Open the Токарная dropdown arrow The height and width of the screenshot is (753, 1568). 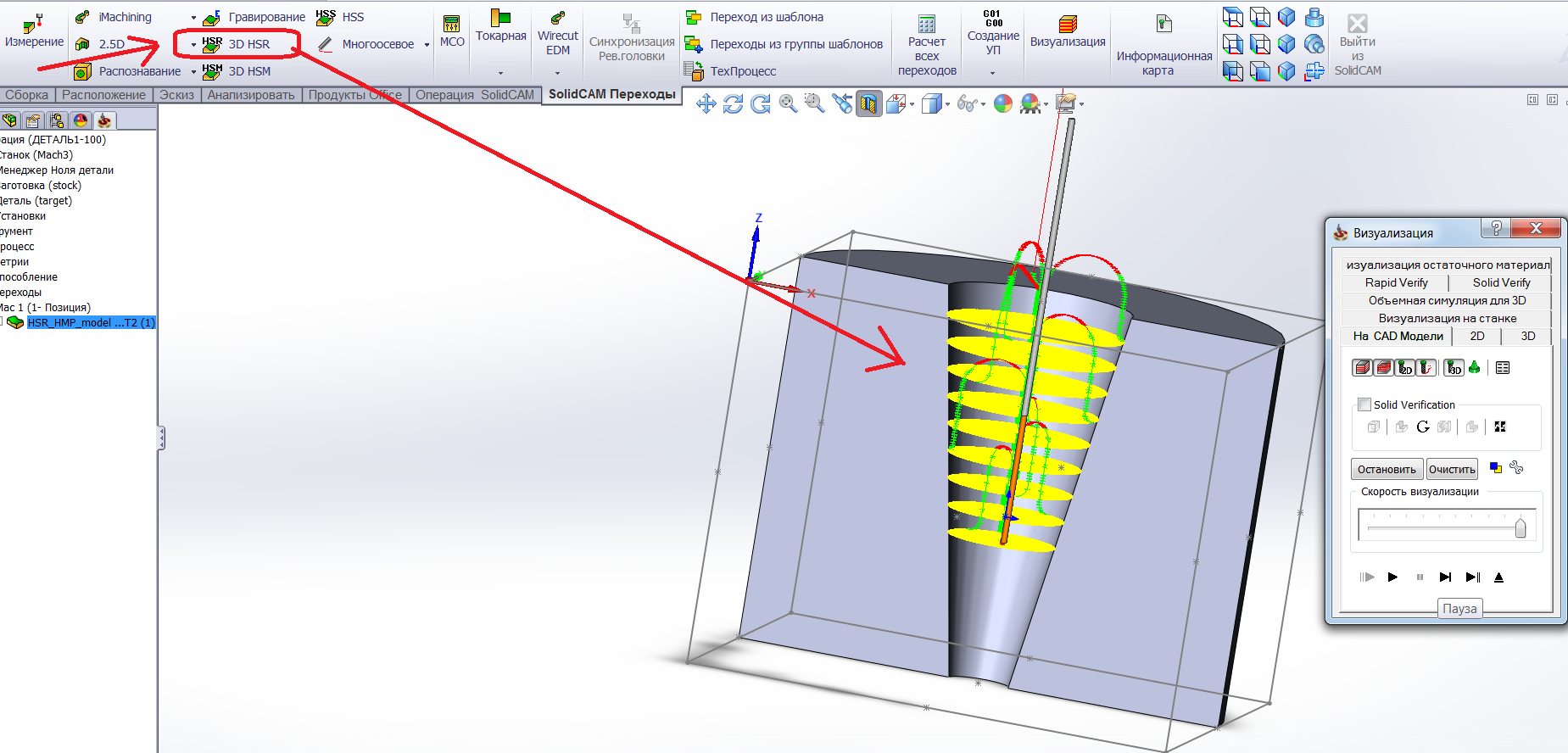500,73
